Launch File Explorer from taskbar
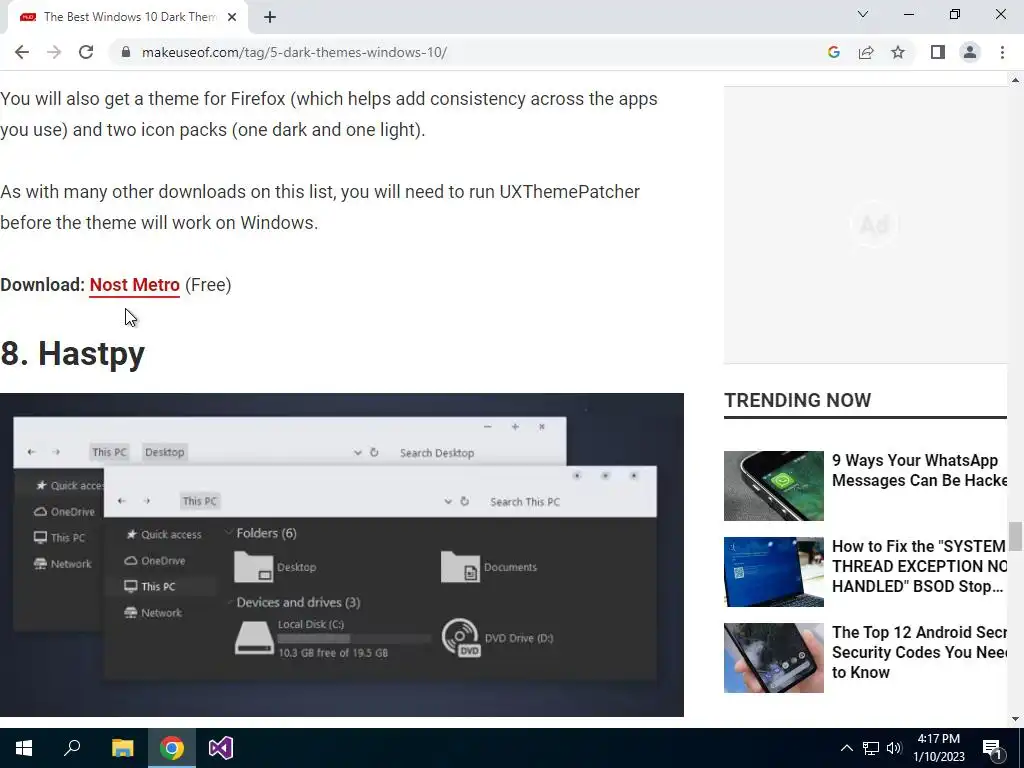 pyautogui.click(x=122, y=748)
